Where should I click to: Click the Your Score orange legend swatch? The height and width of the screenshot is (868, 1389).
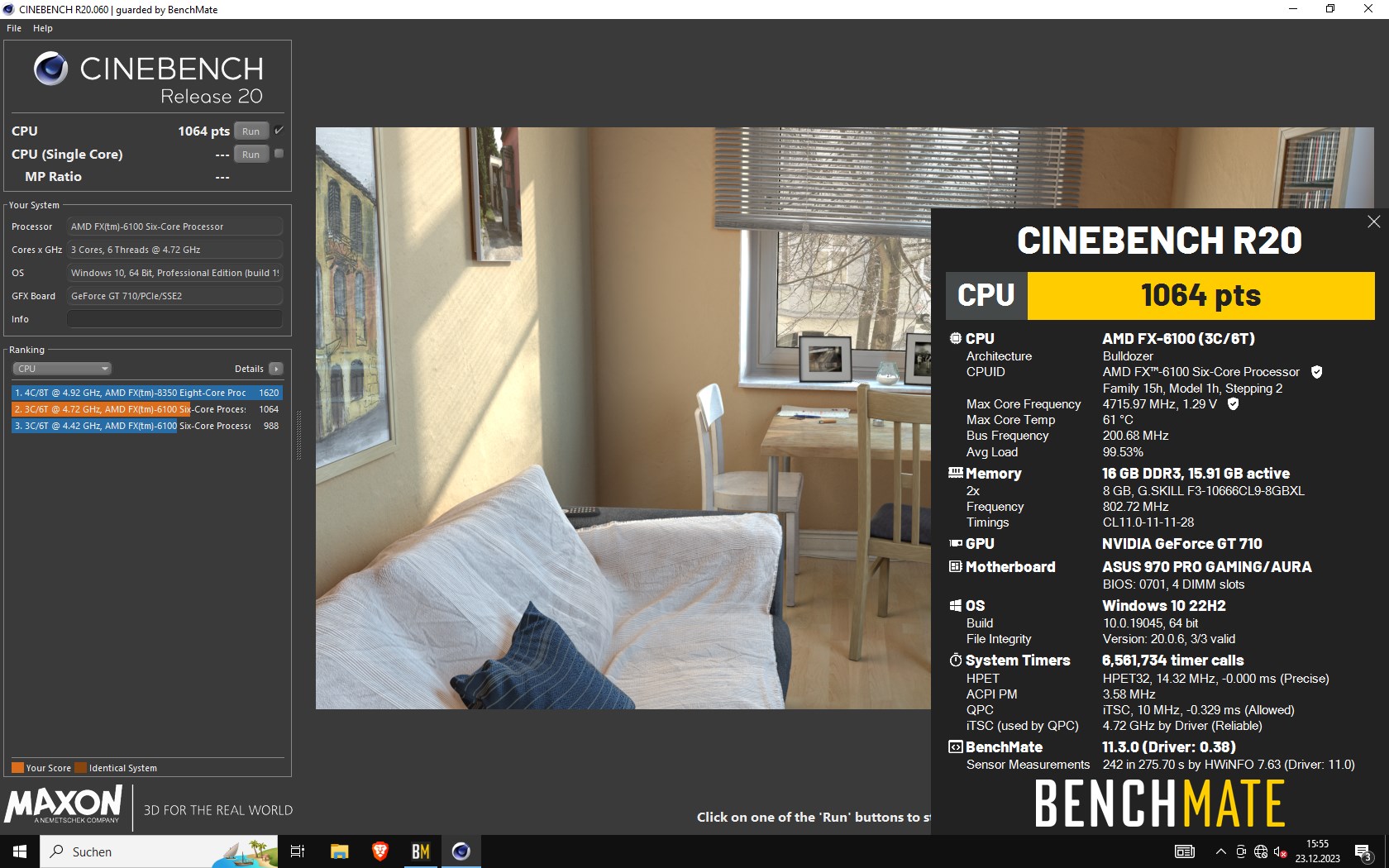point(17,767)
